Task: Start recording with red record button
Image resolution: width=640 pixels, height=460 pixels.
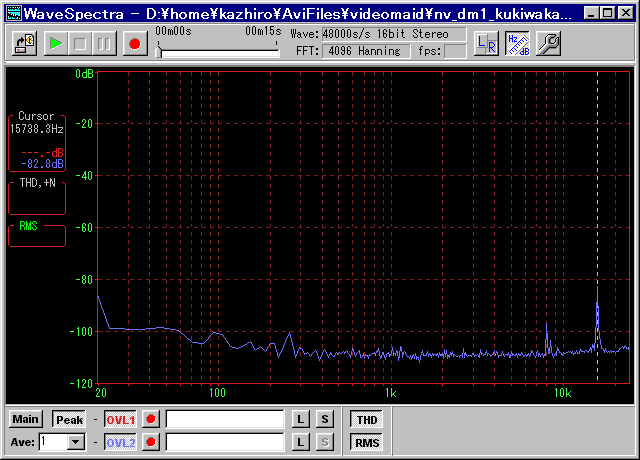Action: (x=134, y=43)
